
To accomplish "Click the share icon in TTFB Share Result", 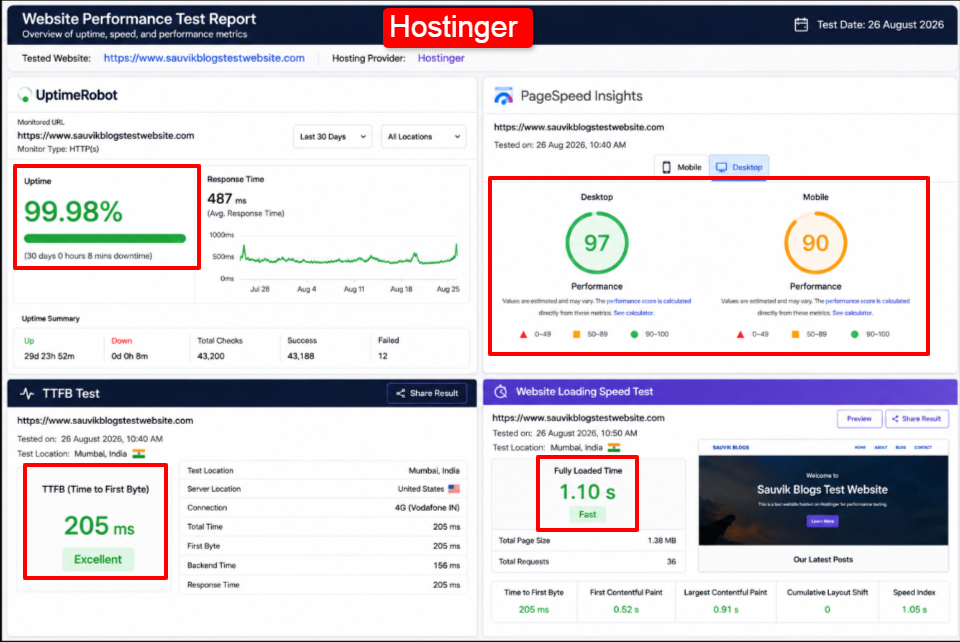I will pyautogui.click(x=400, y=393).
